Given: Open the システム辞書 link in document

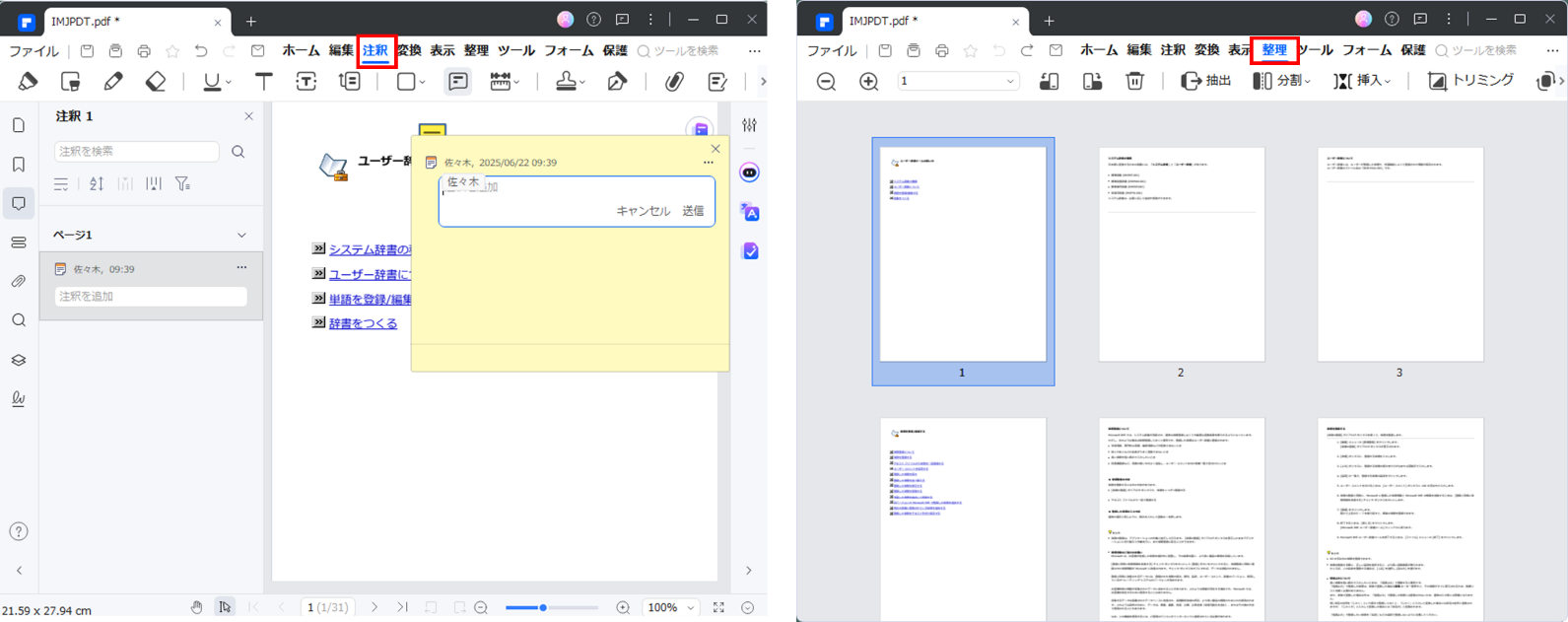Looking at the screenshot, I should [x=371, y=249].
